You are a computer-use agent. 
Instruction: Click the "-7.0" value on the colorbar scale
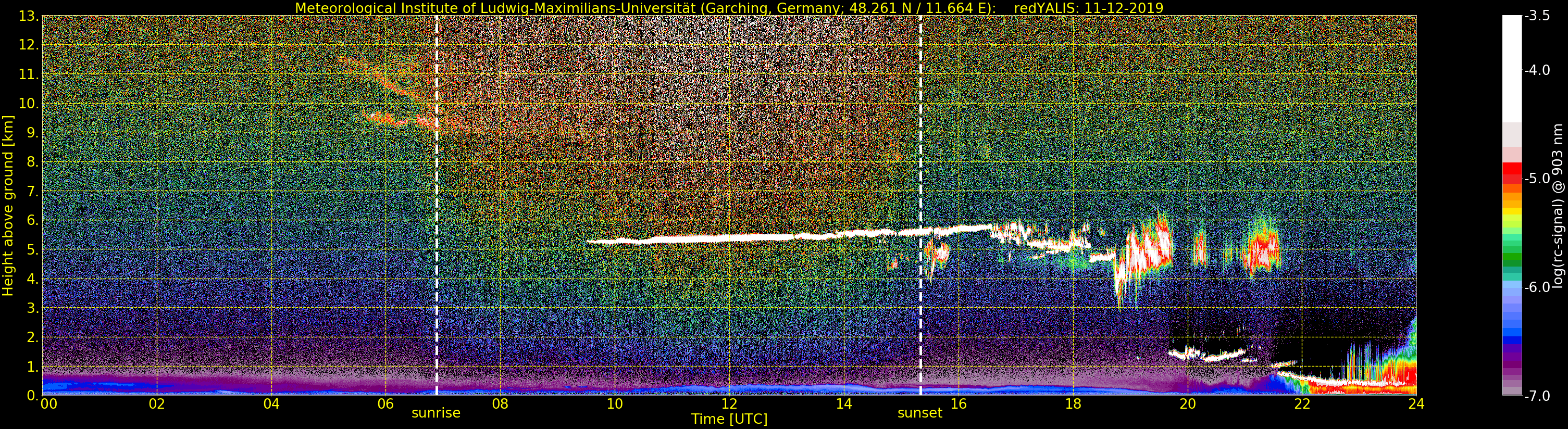pos(1537,396)
